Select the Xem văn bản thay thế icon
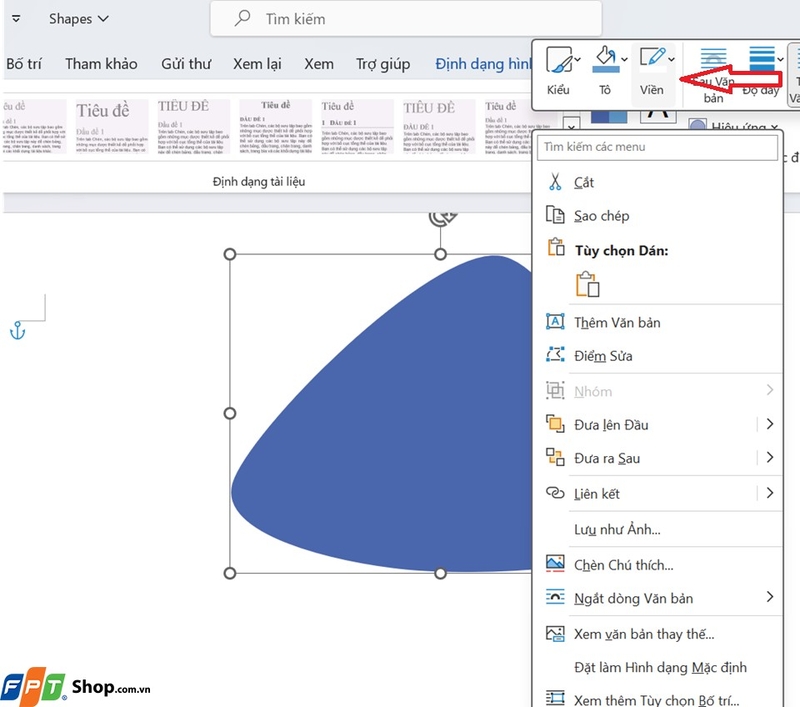The height and width of the screenshot is (707, 800). click(556, 632)
